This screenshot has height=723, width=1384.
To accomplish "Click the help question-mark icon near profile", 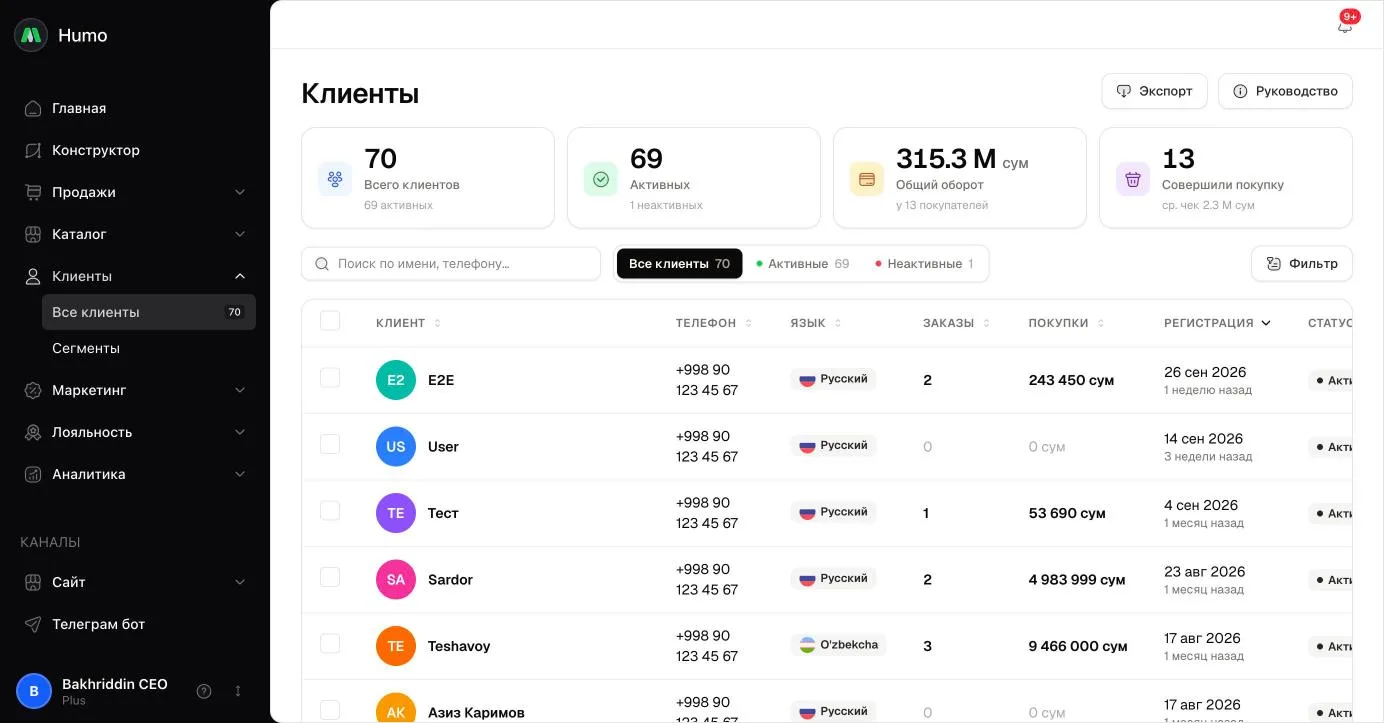I will tap(204, 691).
